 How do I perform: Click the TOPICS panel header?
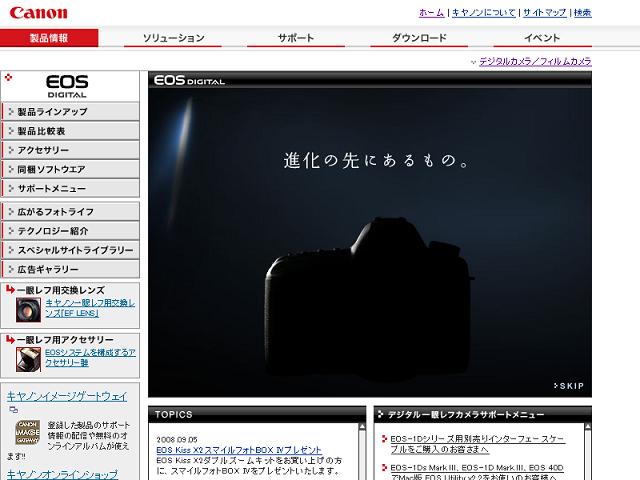tap(257, 414)
